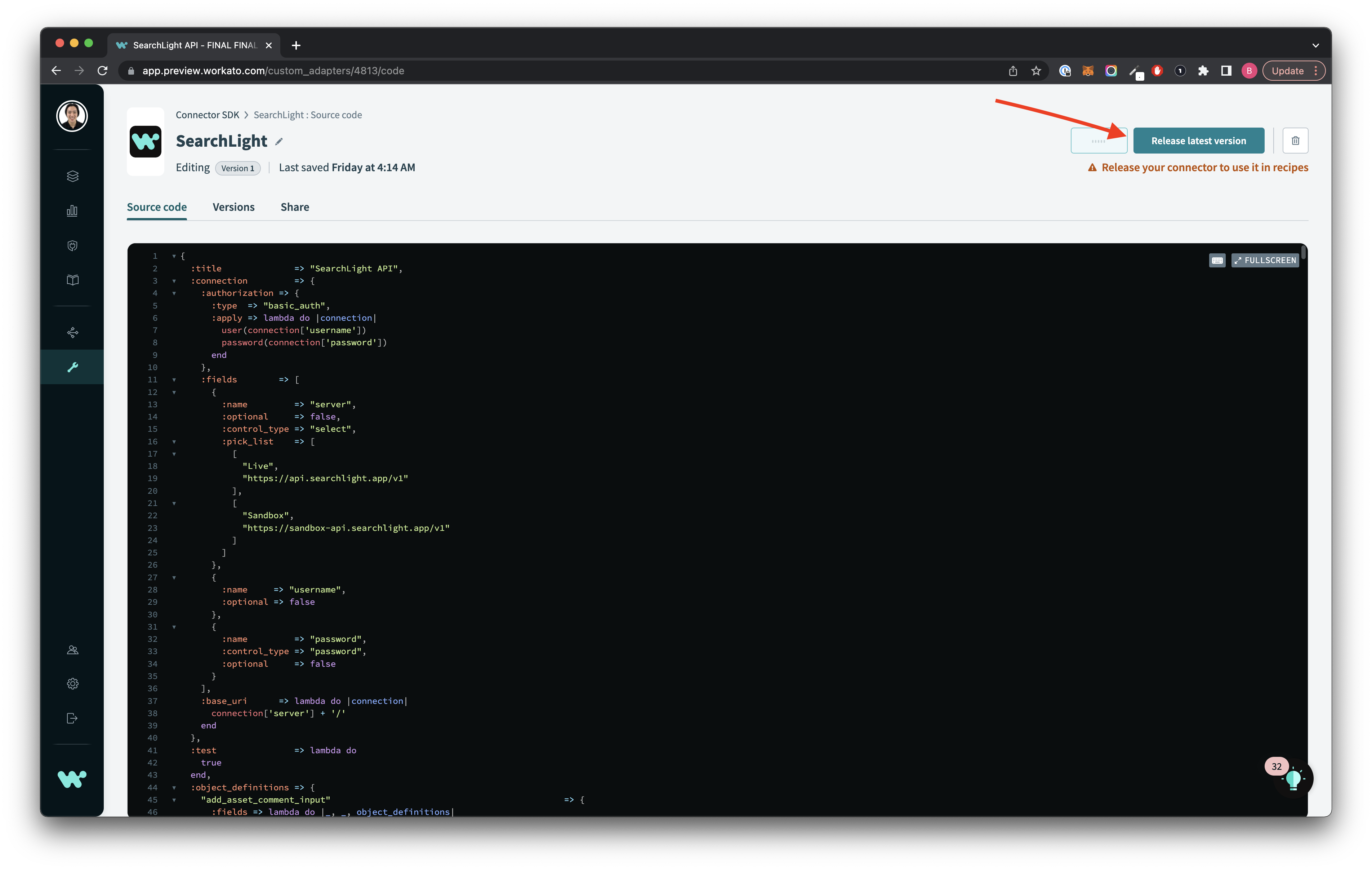Open the stacked layers sidebar icon
Image resolution: width=1372 pixels, height=870 pixels.
[72, 176]
